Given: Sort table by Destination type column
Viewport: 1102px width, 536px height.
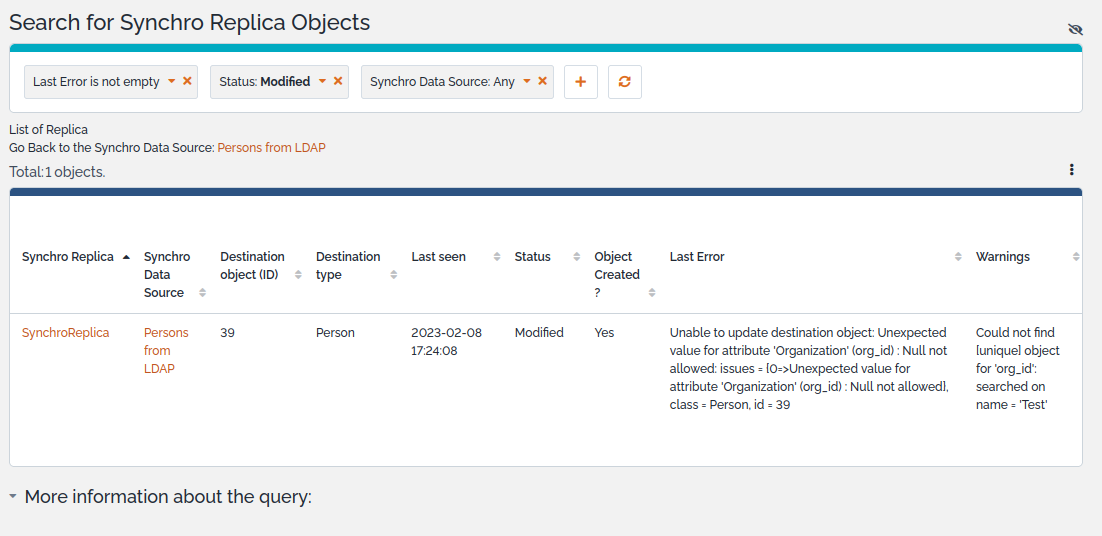Looking at the screenshot, I should tap(348, 265).
